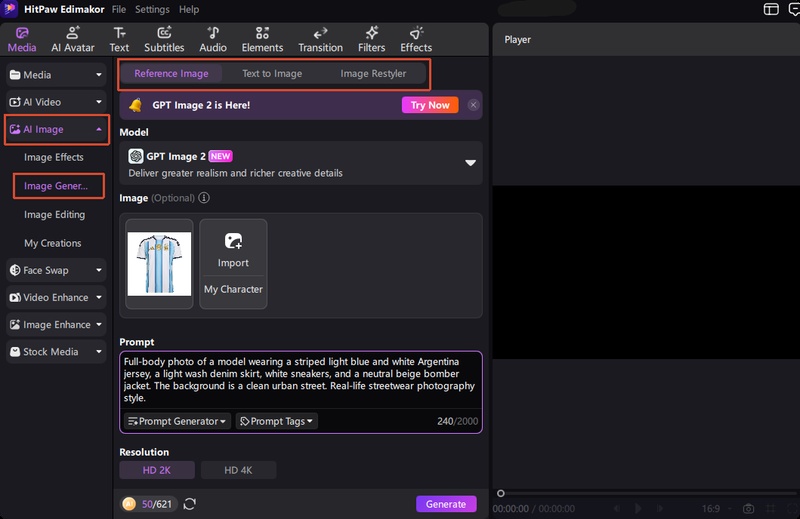Open the AI Avatar tool

[x=72, y=40]
